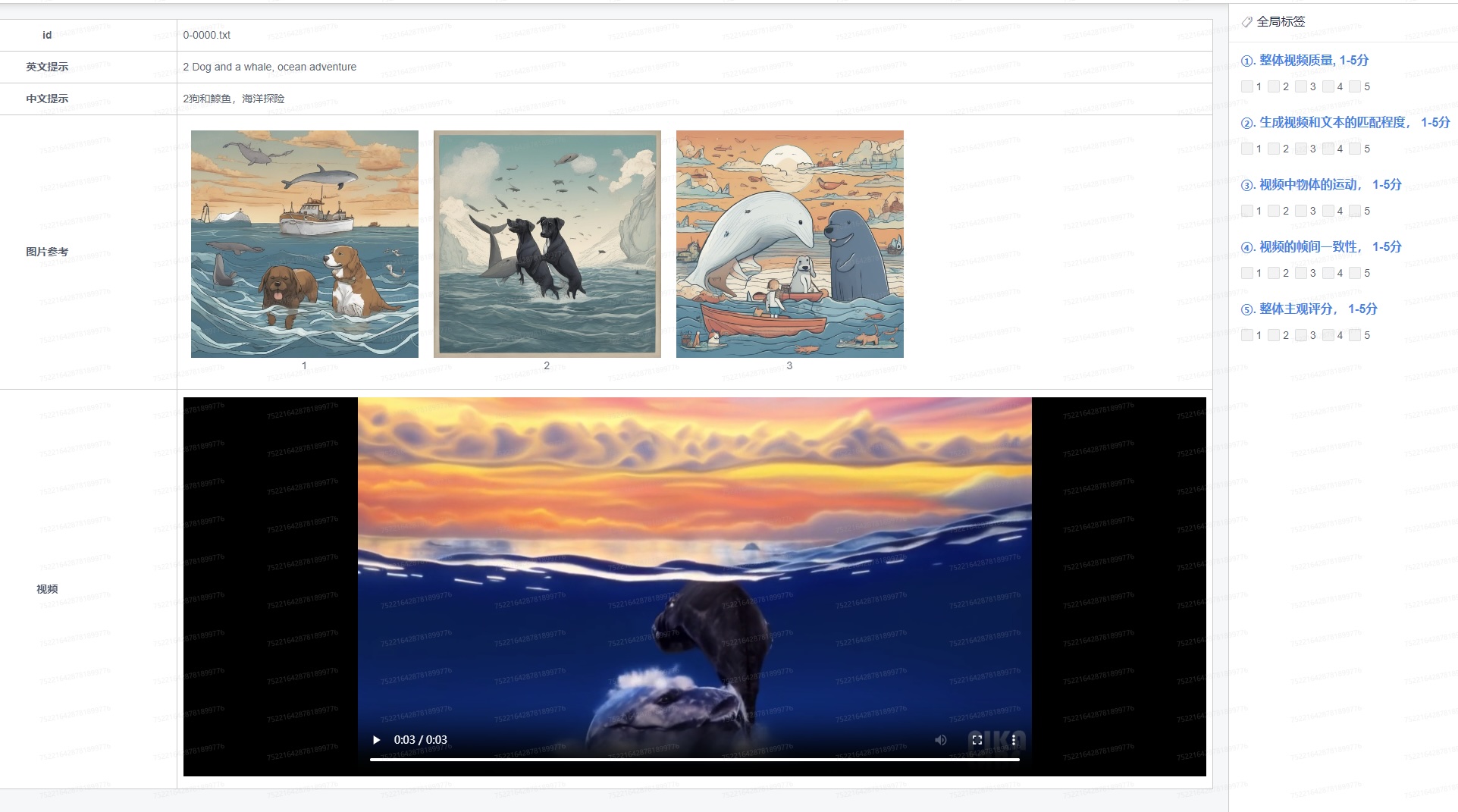Rate 视频的帧间一致性 as 3
This screenshot has height=812, width=1458.
[x=1301, y=273]
